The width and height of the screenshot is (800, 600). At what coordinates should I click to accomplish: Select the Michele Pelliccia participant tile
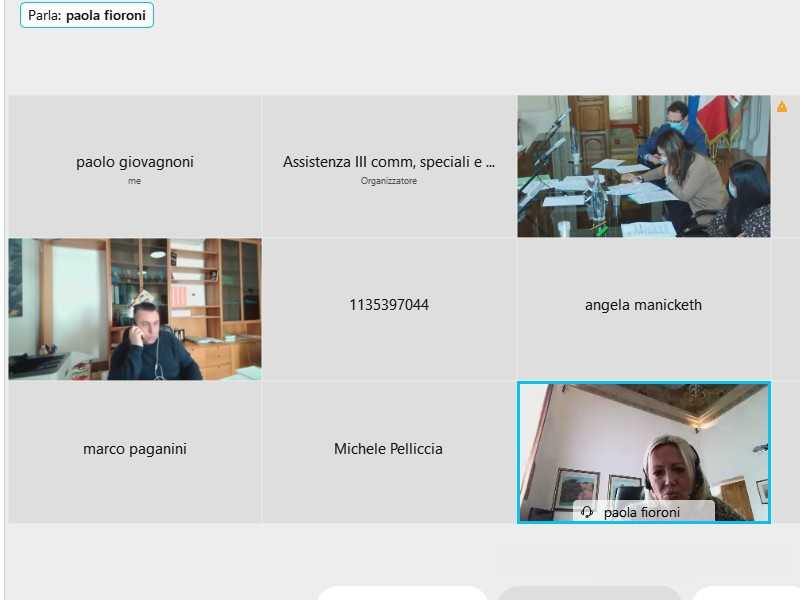click(x=389, y=453)
